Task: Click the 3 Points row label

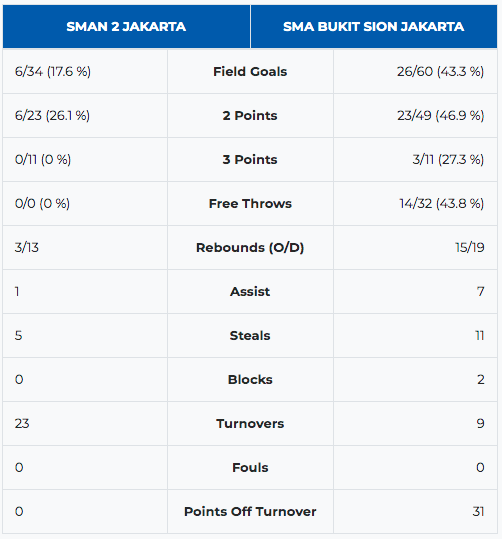Action: click(250, 160)
